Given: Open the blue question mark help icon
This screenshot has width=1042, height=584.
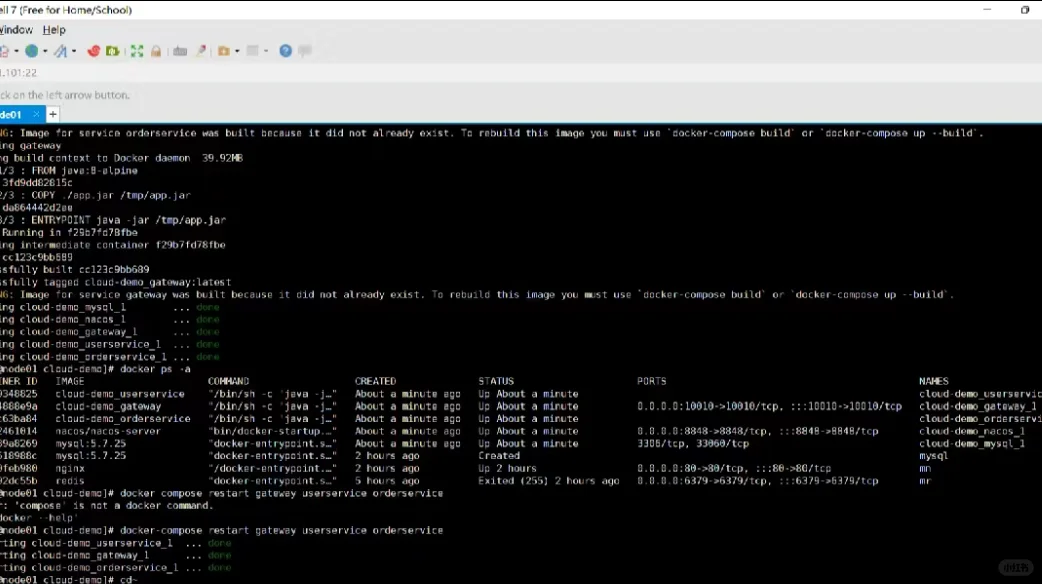Looking at the screenshot, I should 286,51.
